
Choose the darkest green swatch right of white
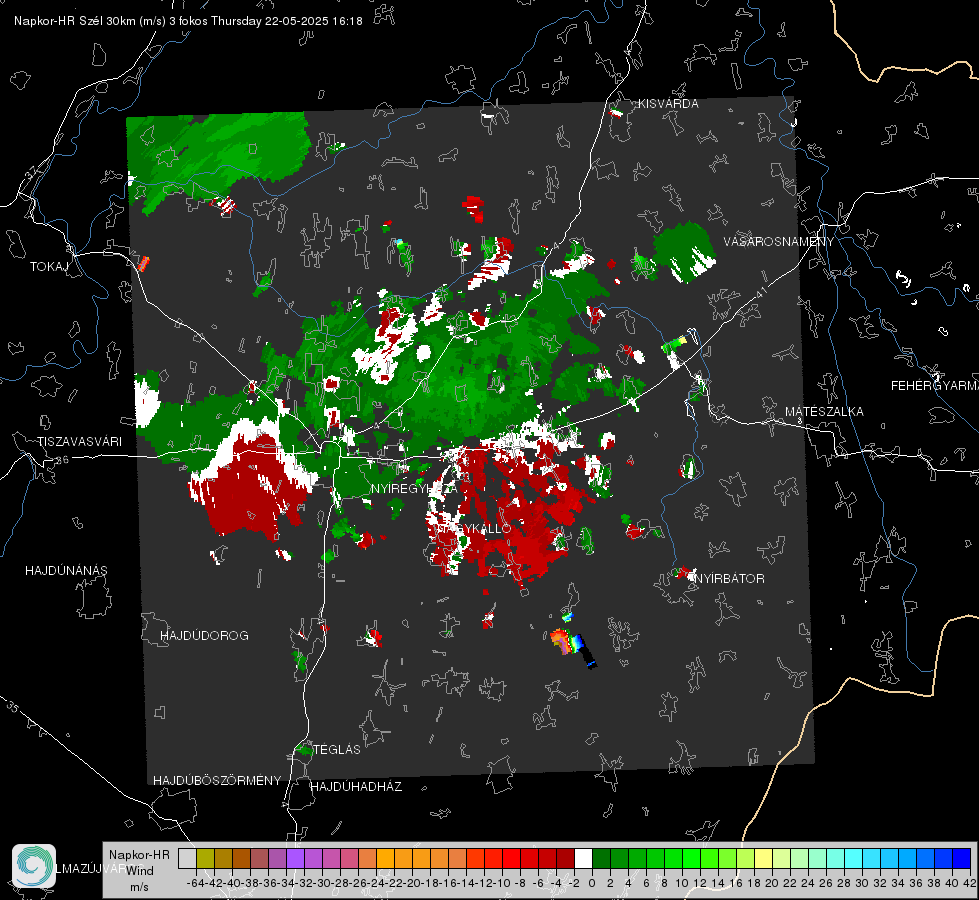pyautogui.click(x=601, y=858)
